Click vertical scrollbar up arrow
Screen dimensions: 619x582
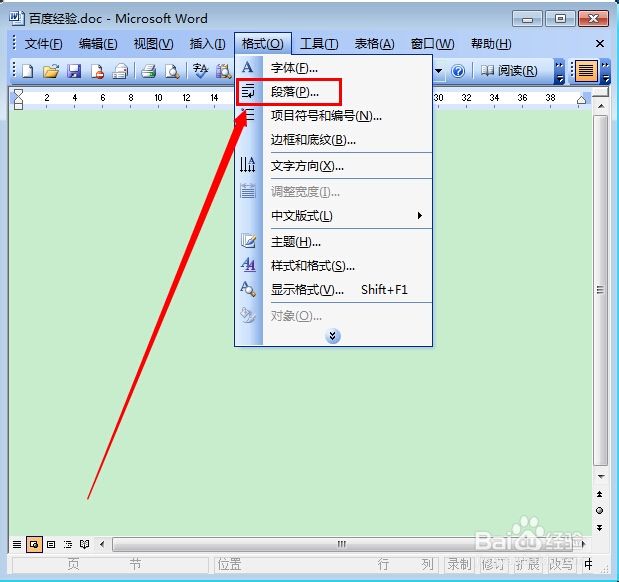(x=601, y=106)
